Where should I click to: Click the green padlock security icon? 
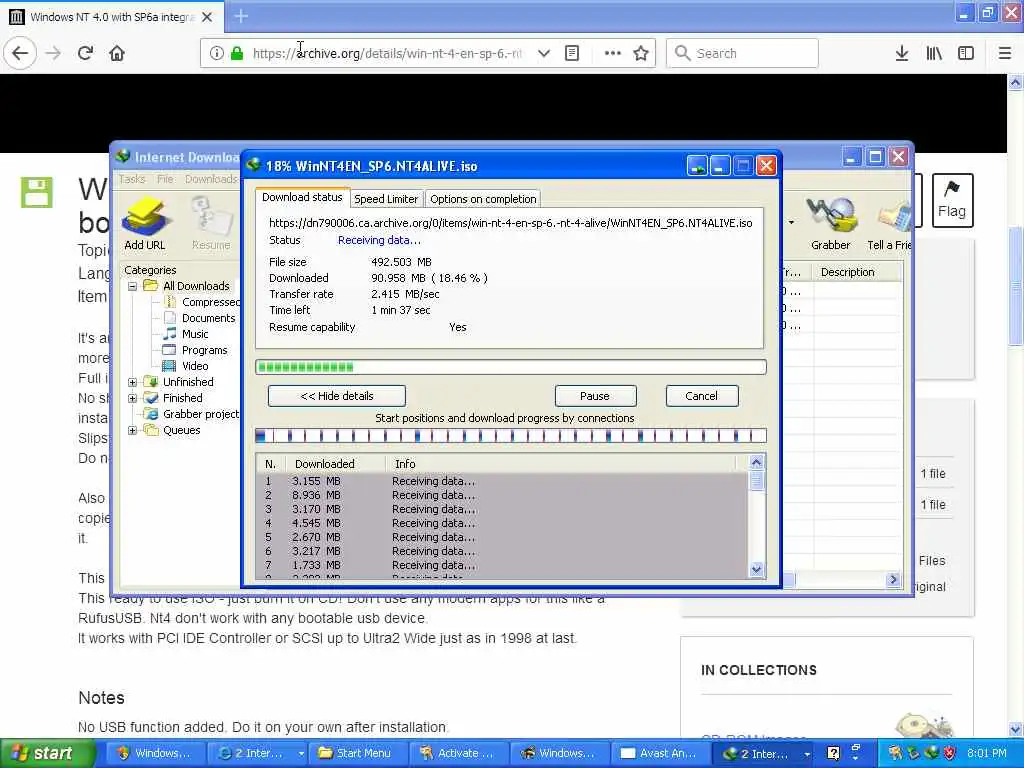tap(237, 54)
